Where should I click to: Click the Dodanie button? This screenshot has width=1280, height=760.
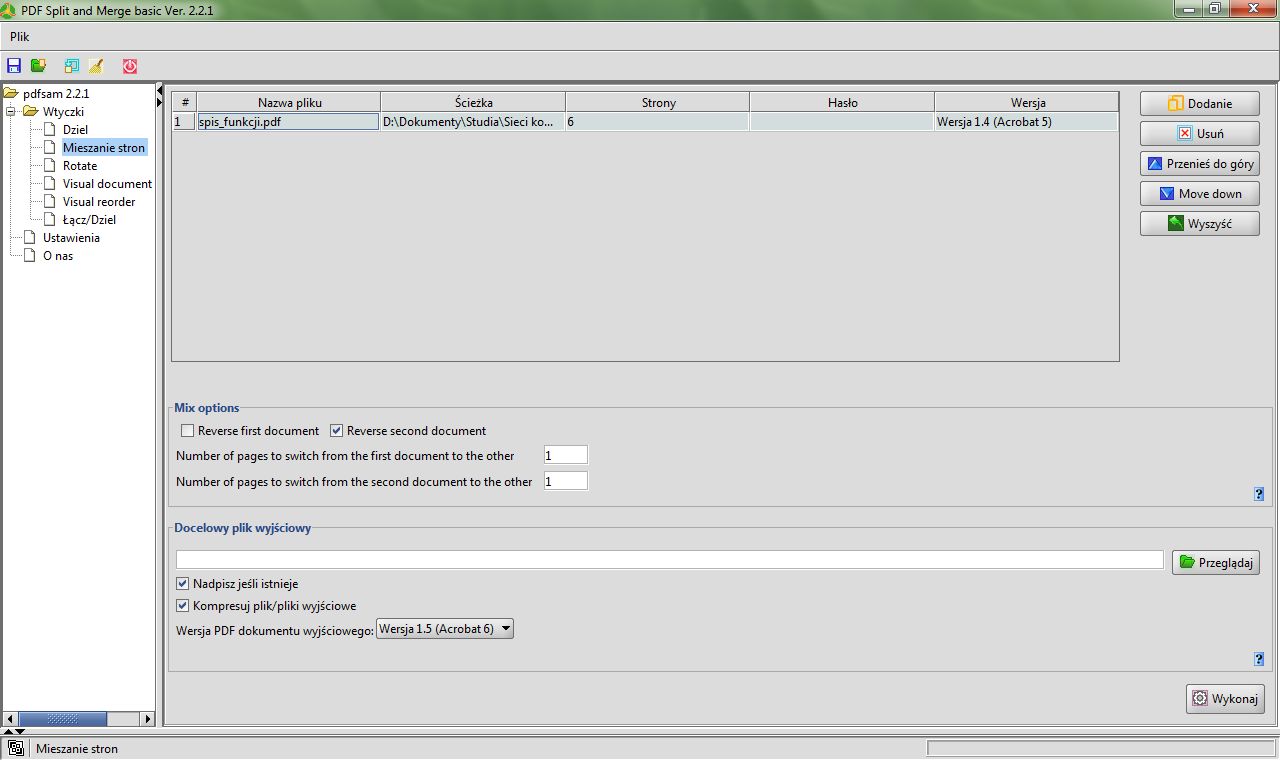coord(1199,103)
